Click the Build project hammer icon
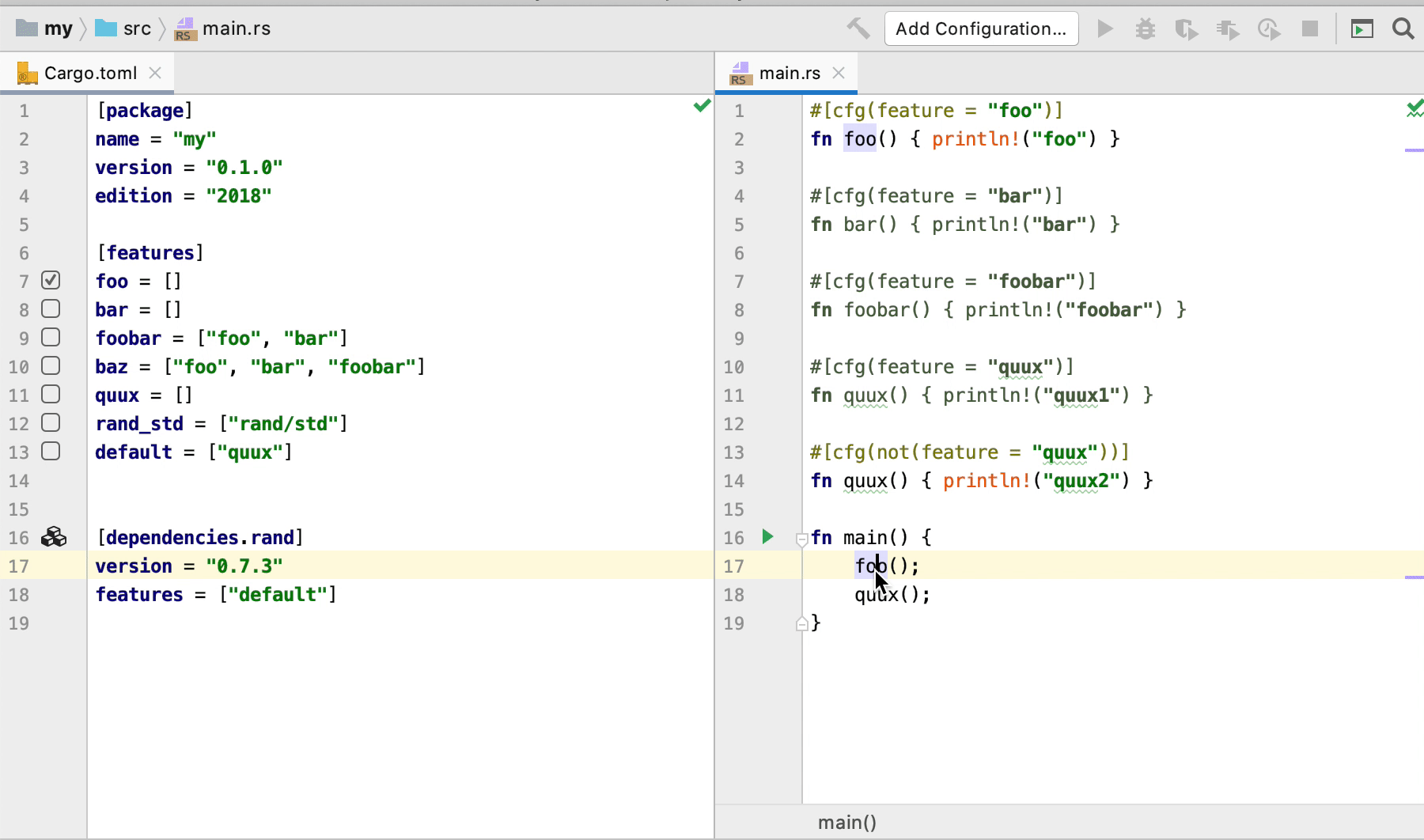This screenshot has width=1424, height=840. [x=858, y=29]
